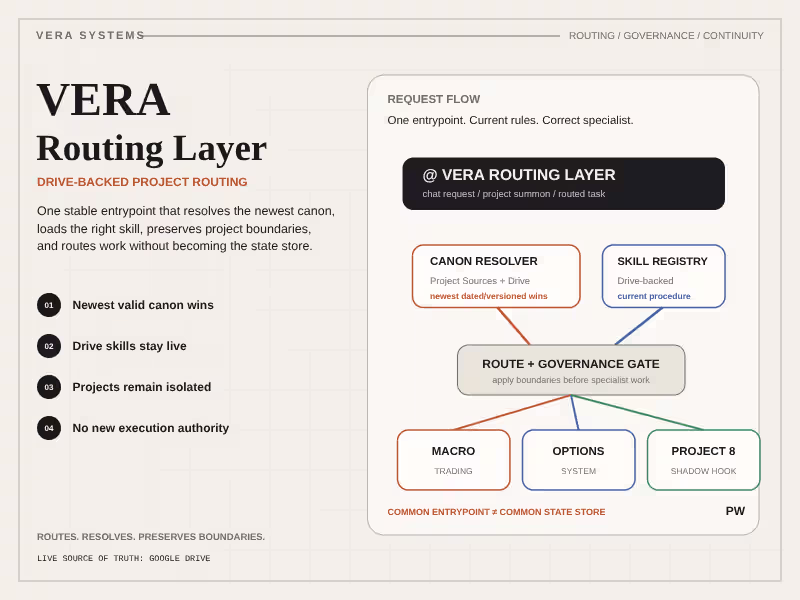The height and width of the screenshot is (600, 800).
Task: Select the PROJECT 8 SHADOW HOOK box
Action: pyautogui.click(x=704, y=460)
